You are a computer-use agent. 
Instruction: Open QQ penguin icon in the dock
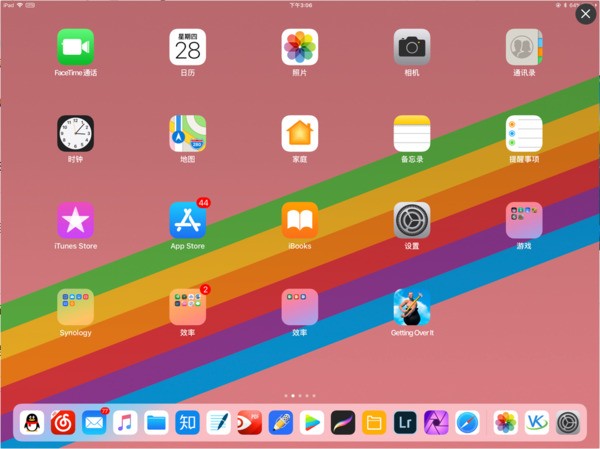coord(32,423)
